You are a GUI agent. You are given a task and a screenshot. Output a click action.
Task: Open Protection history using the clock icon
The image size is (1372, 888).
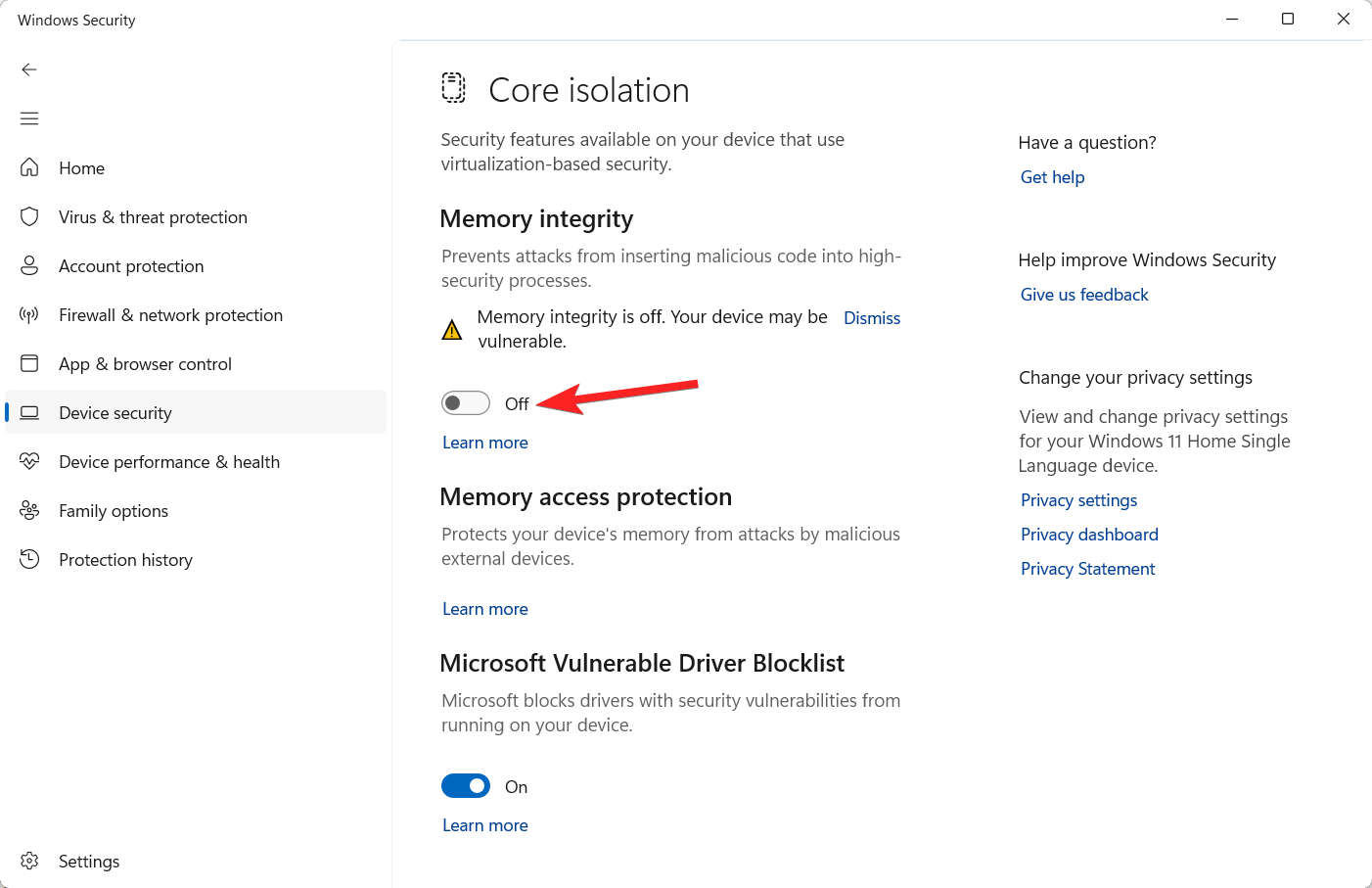[x=29, y=559]
